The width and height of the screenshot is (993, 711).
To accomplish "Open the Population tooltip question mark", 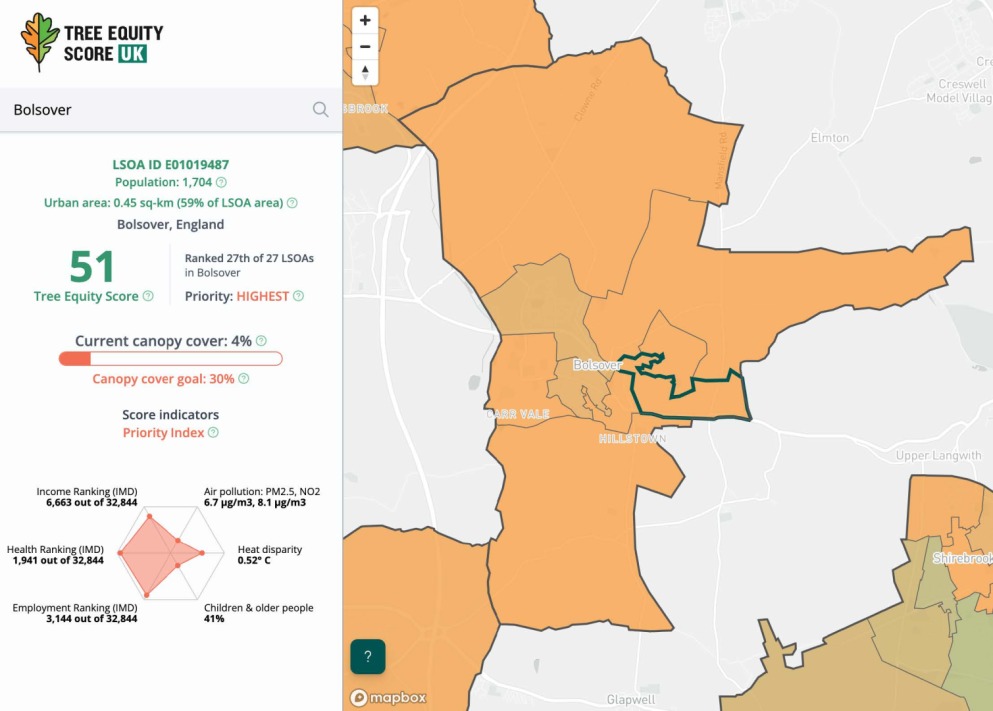I will click(221, 182).
